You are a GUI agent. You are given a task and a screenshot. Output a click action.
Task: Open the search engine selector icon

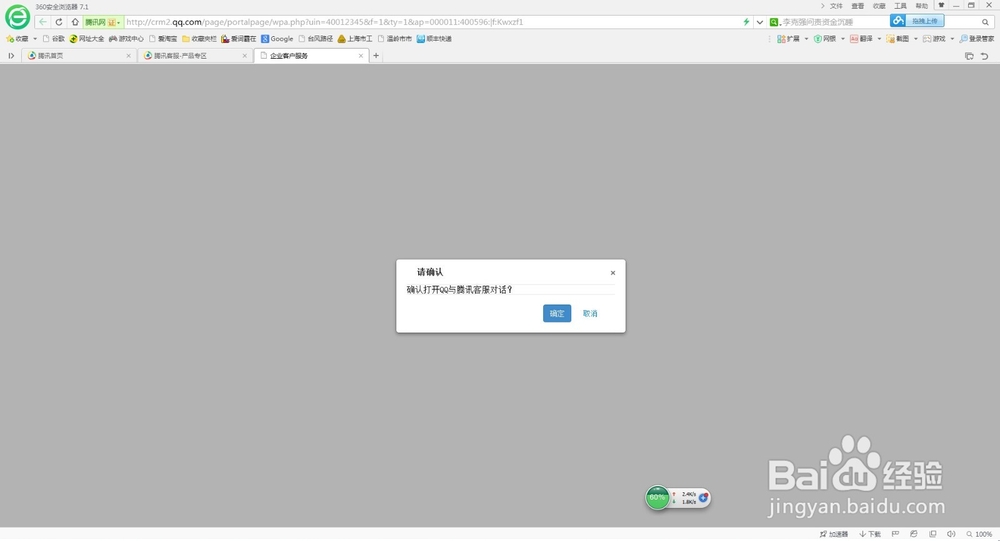click(x=774, y=22)
